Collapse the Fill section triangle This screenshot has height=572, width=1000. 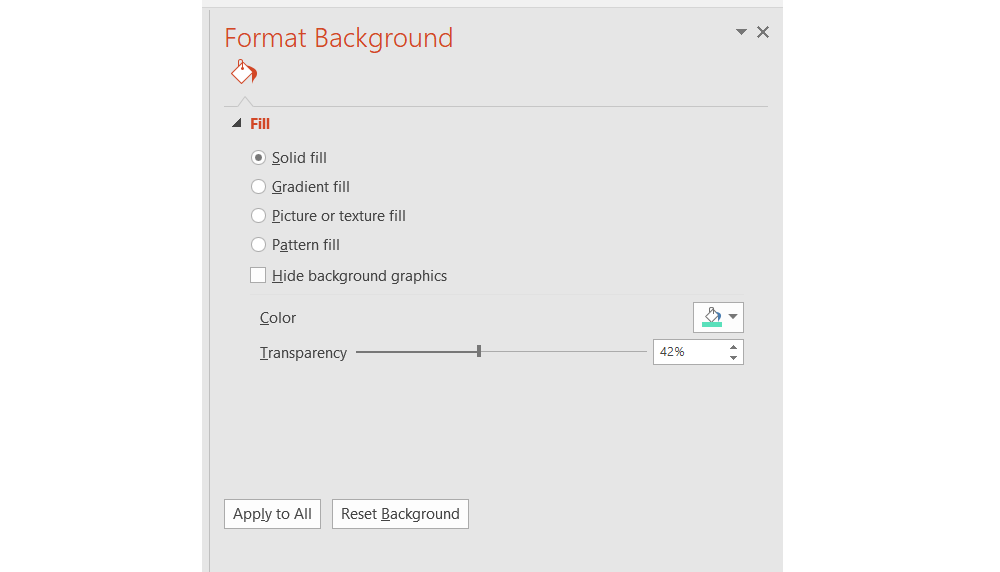click(237, 124)
